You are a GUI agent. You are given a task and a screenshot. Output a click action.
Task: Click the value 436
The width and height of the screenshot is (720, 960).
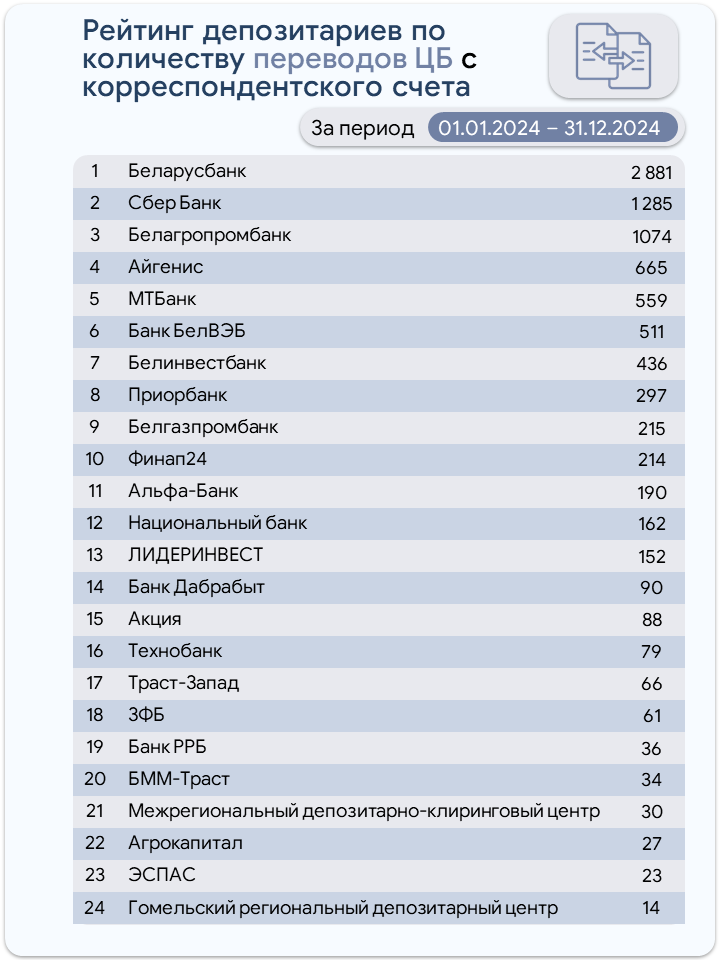[x=651, y=364]
